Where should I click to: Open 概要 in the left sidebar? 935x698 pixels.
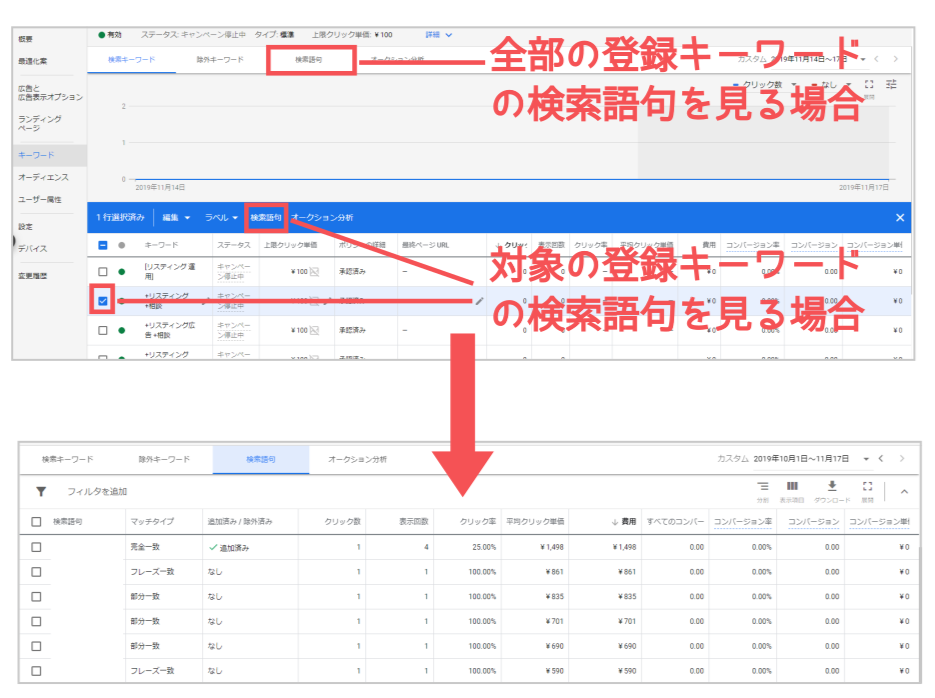point(26,39)
